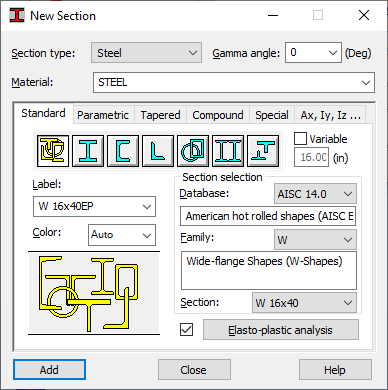Open the Tapered tab
Image resolution: width=388 pixels, height=390 pixels.
[x=160, y=115]
